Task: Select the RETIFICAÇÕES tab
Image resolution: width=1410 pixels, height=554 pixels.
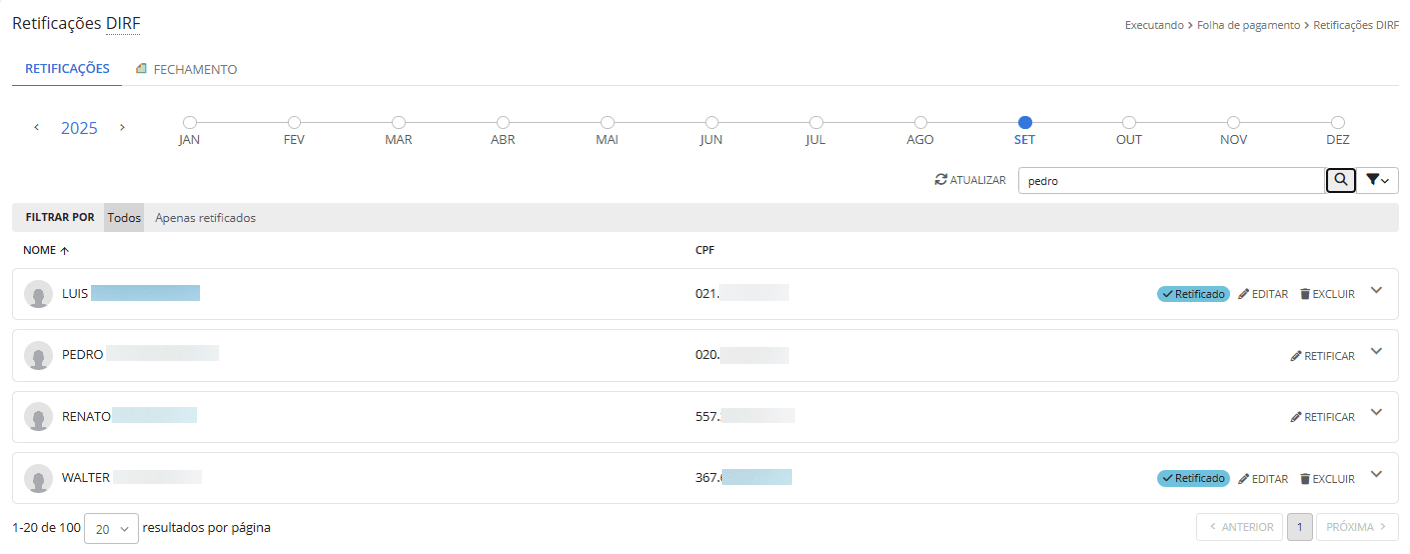Action: 67,69
